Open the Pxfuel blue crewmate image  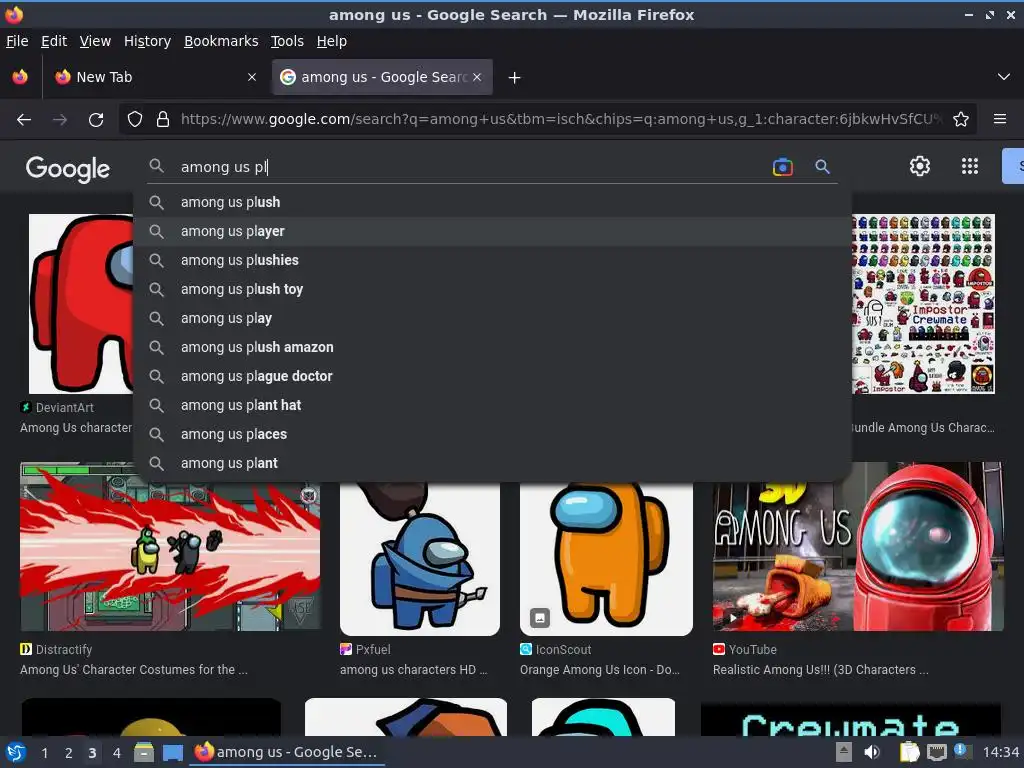[x=420, y=558]
